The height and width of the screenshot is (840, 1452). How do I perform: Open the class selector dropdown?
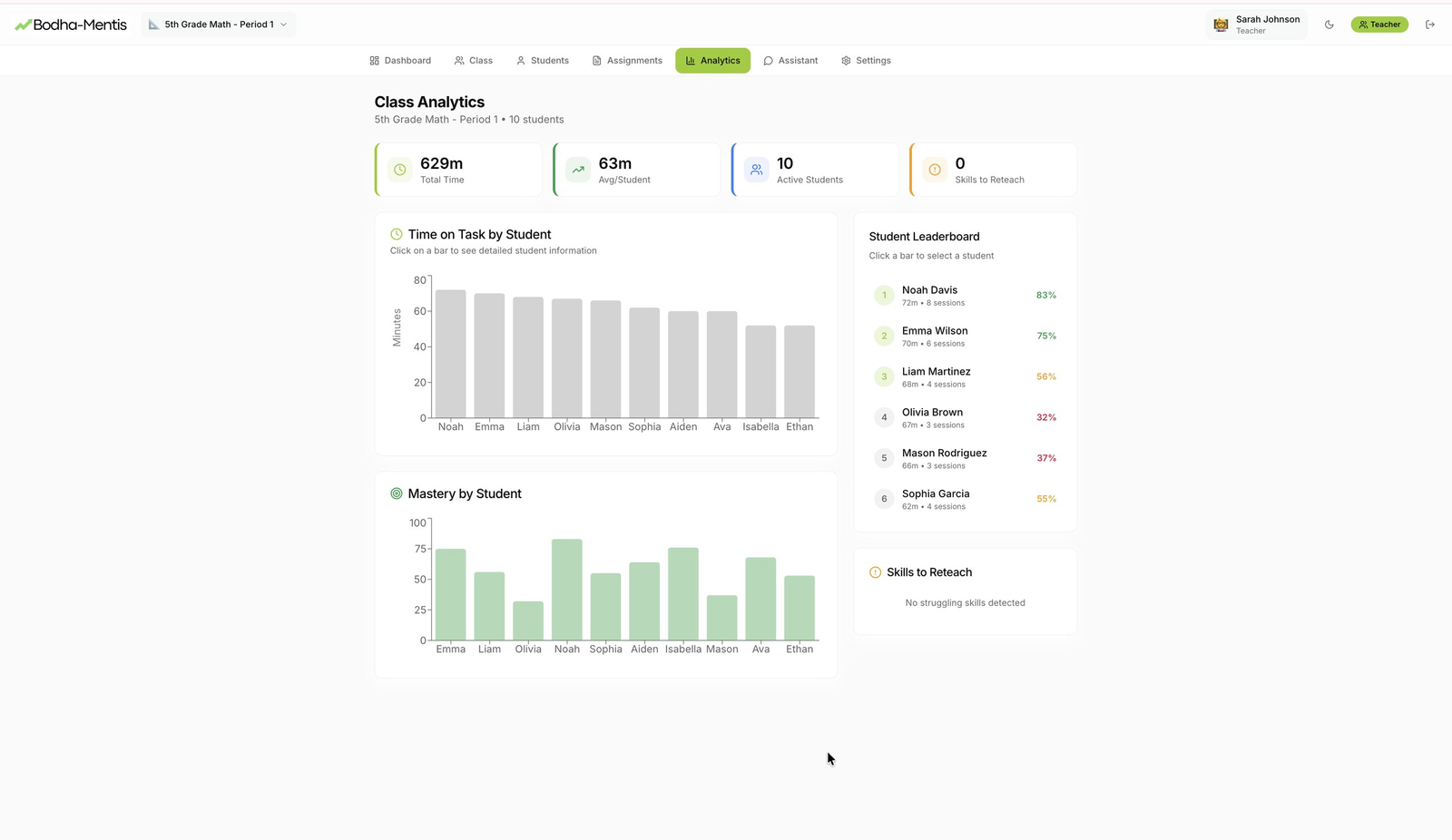click(x=218, y=24)
